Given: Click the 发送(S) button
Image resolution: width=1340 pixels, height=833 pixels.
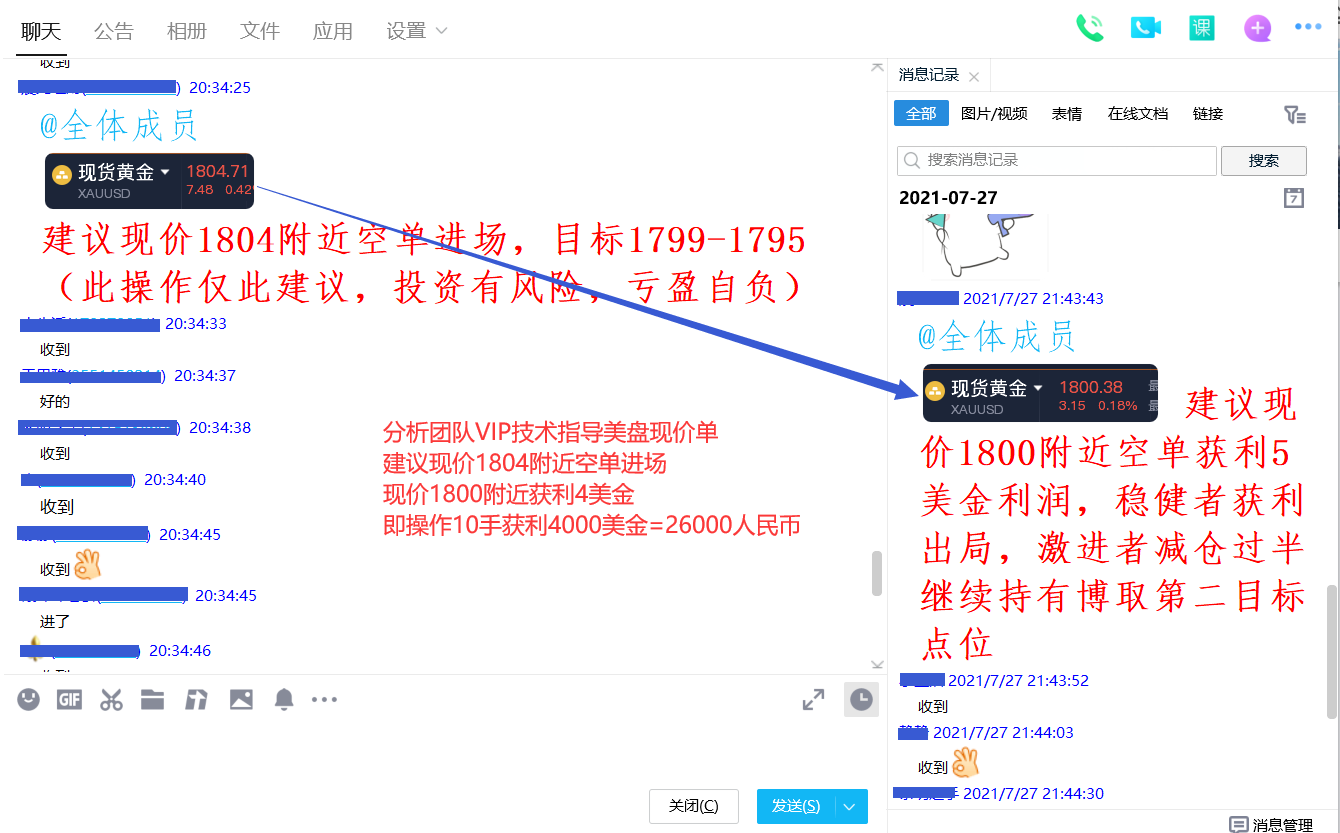Looking at the screenshot, I should 796,806.
